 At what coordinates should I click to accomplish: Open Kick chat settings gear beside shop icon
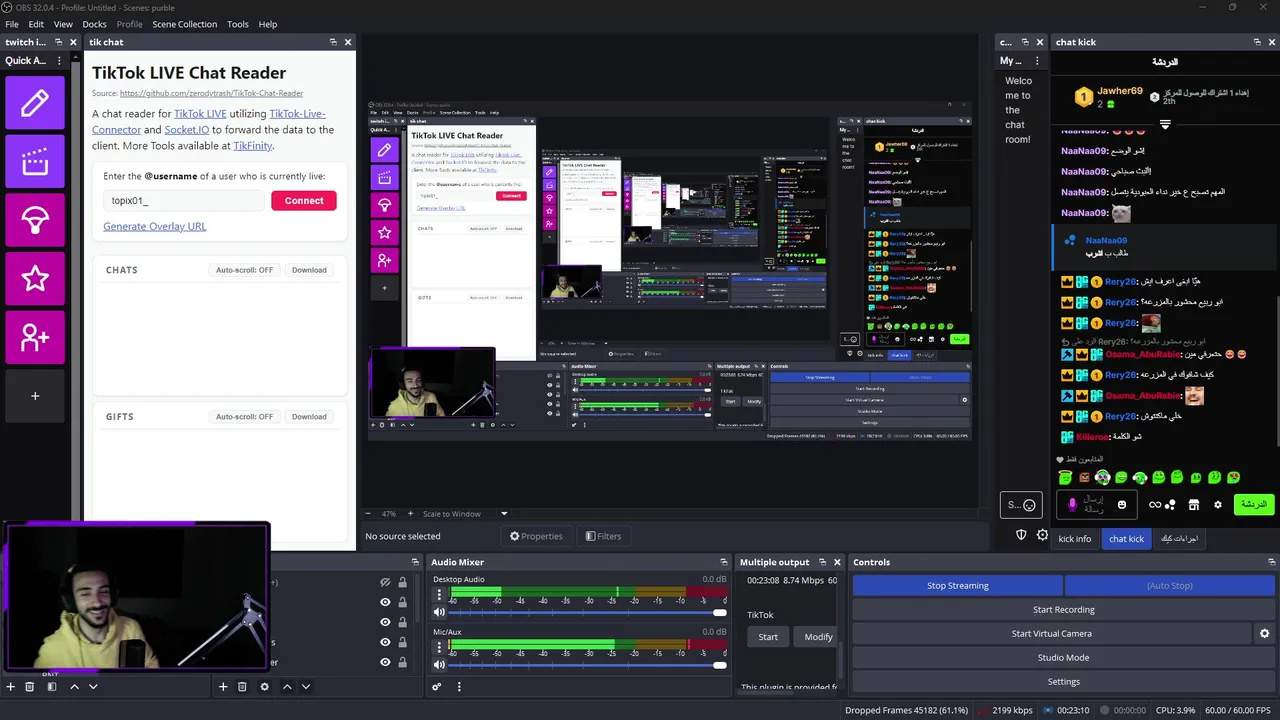pyautogui.click(x=1217, y=505)
